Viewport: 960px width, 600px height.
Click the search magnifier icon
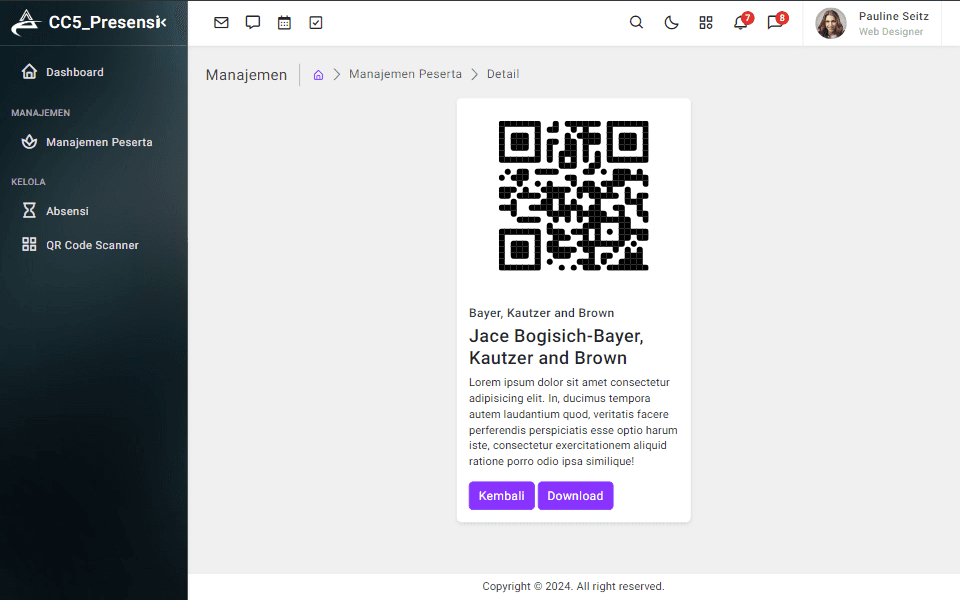[636, 23]
